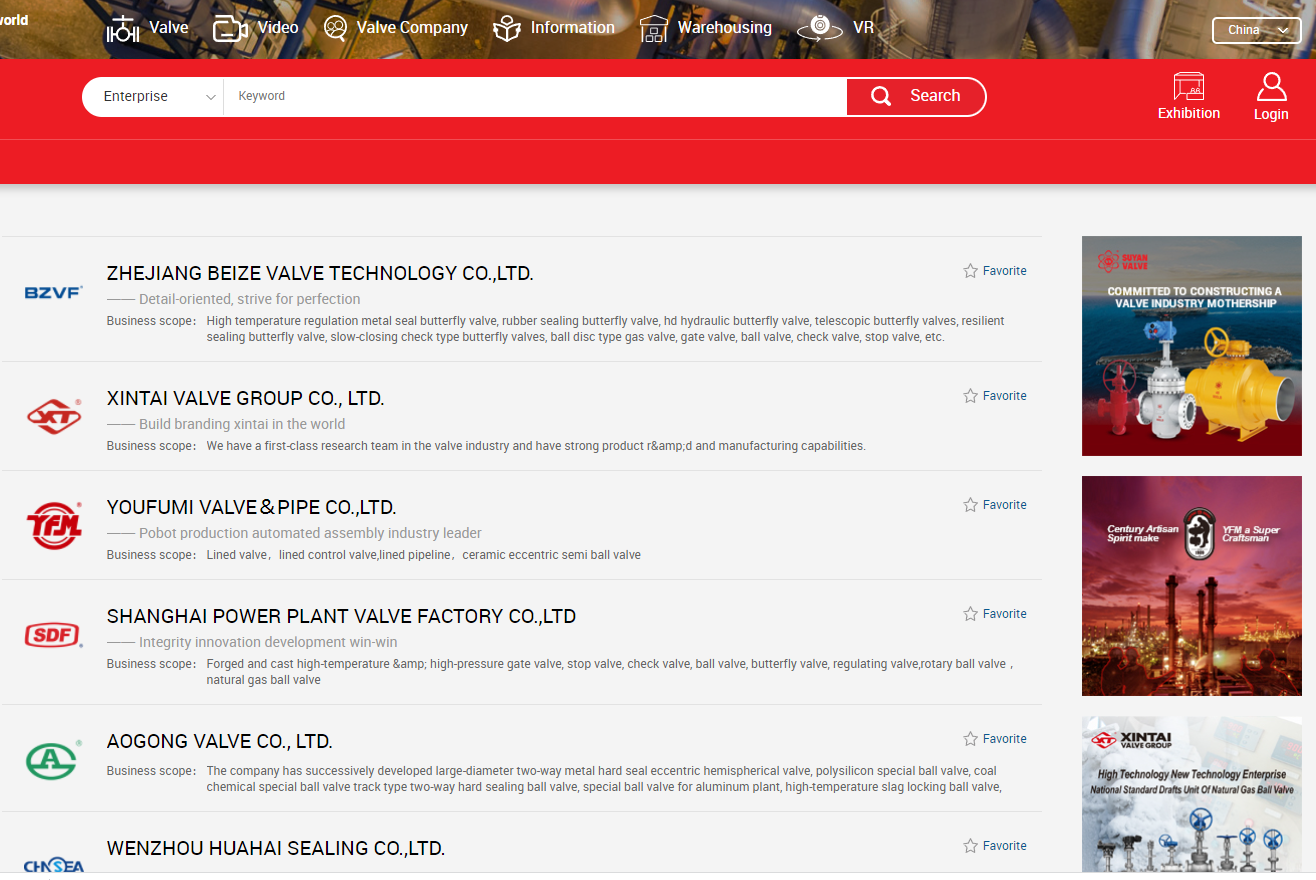The width and height of the screenshot is (1316, 880).
Task: Open the YFM Century Artisan advertisement
Action: click(1192, 586)
